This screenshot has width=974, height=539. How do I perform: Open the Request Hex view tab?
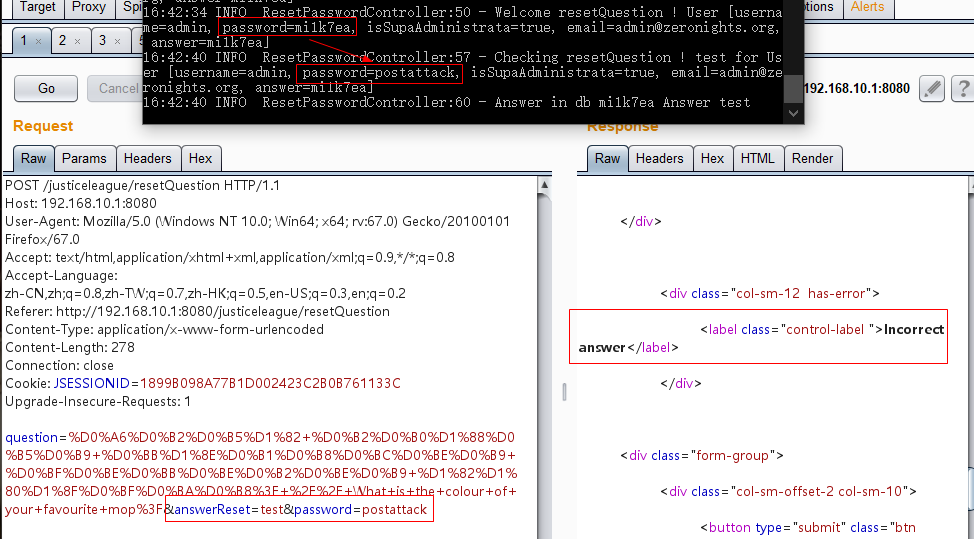200,158
